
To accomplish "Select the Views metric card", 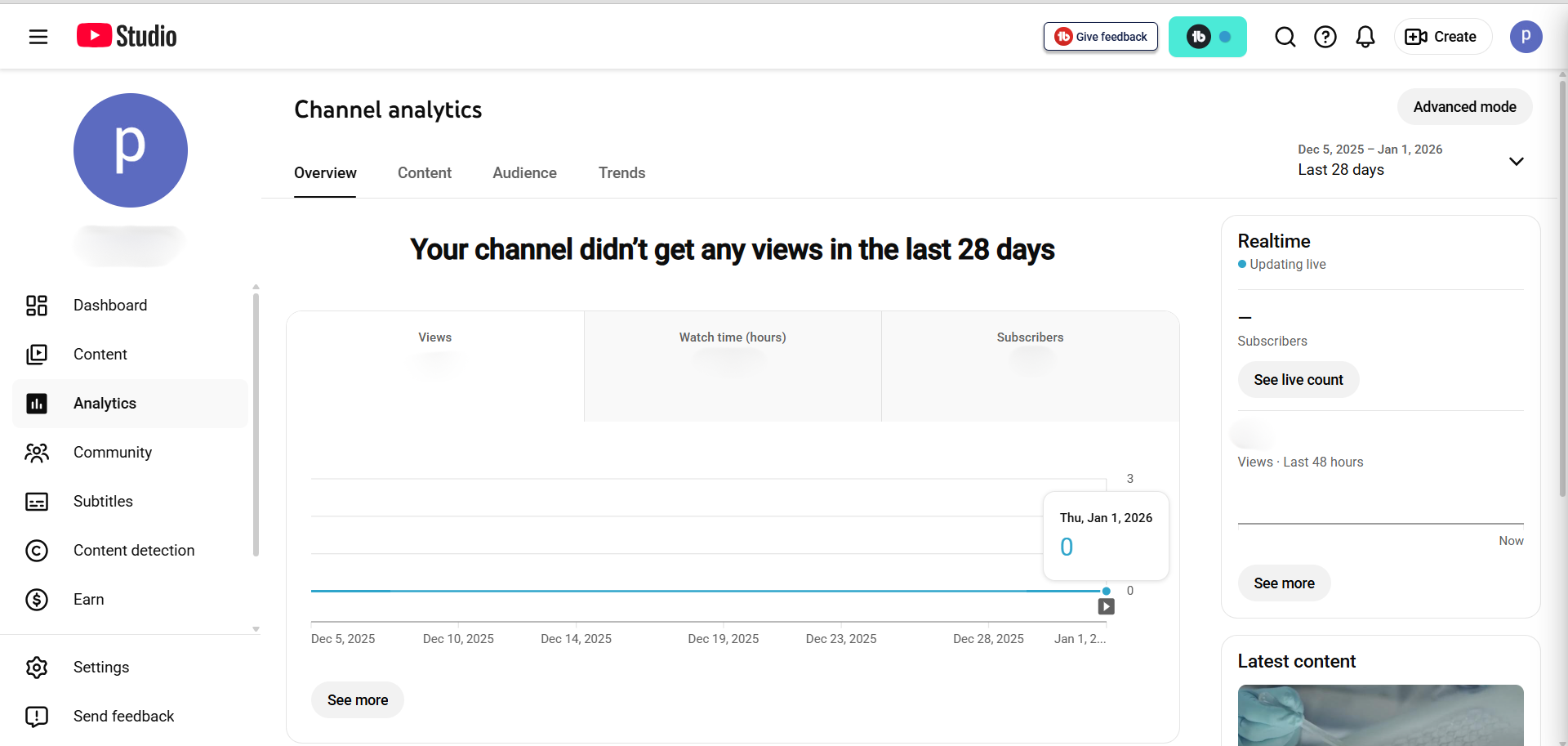I will (435, 366).
